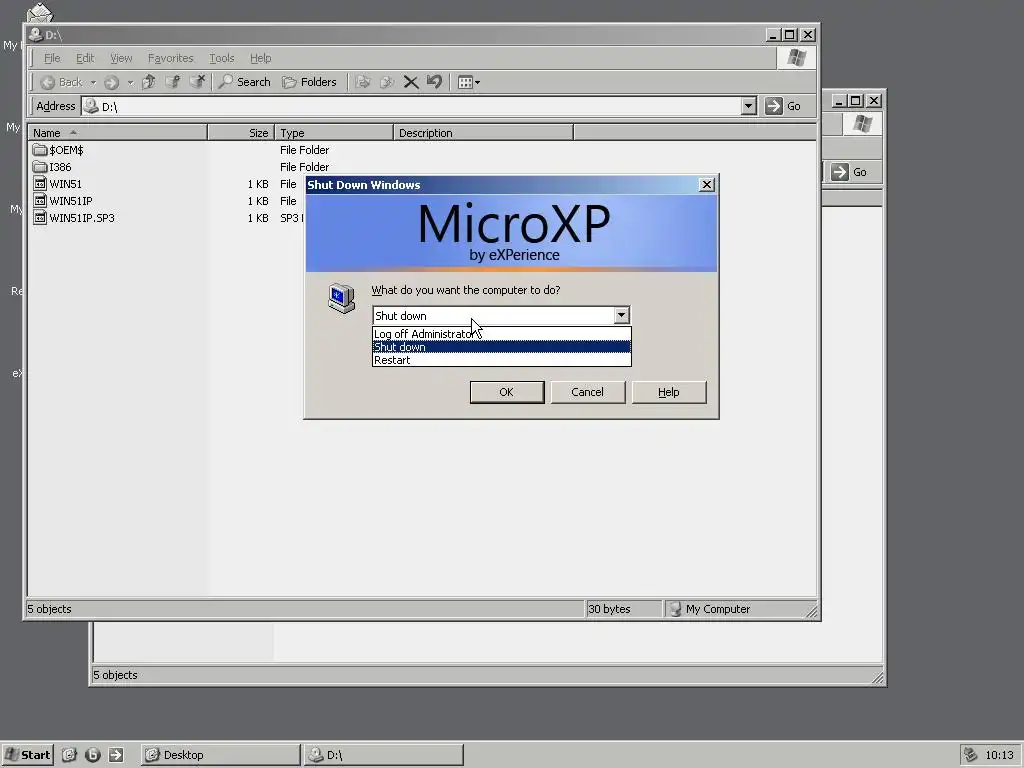This screenshot has height=768, width=1024.
Task: Click the Undo toolbar icon
Action: [434, 82]
